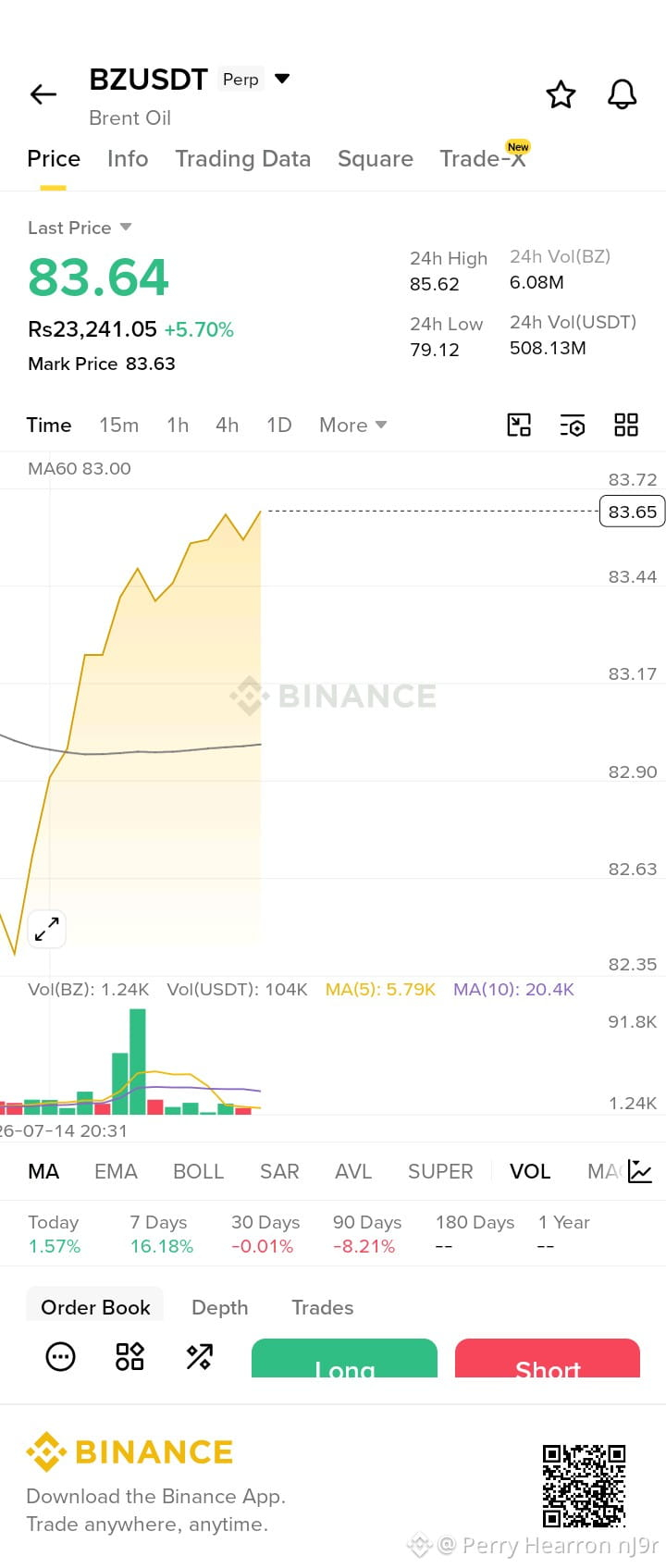Open the Trade-X tab
The width and height of the screenshot is (666, 1568).
point(482,159)
